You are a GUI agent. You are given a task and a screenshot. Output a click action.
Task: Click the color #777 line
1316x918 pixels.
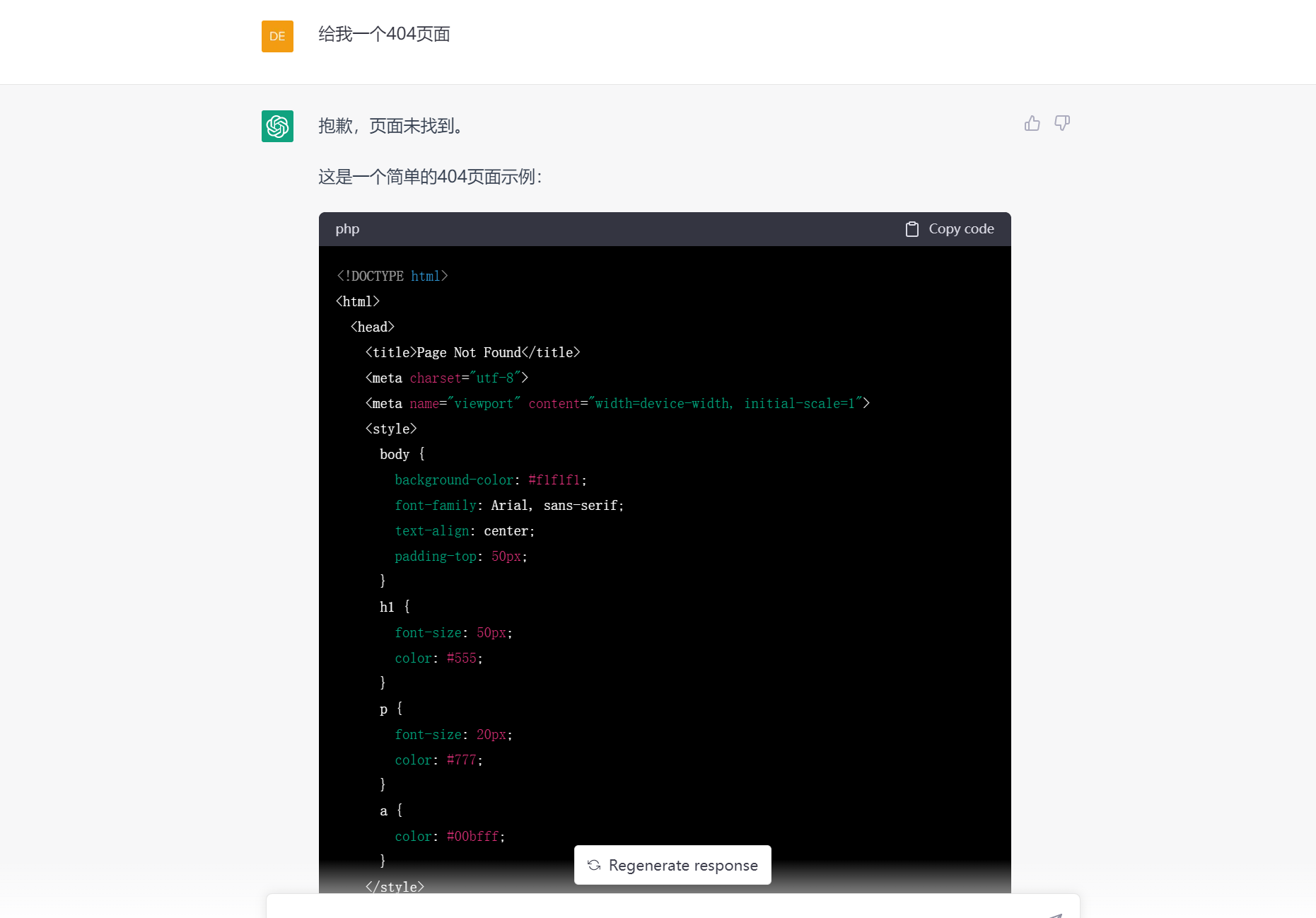[438, 760]
